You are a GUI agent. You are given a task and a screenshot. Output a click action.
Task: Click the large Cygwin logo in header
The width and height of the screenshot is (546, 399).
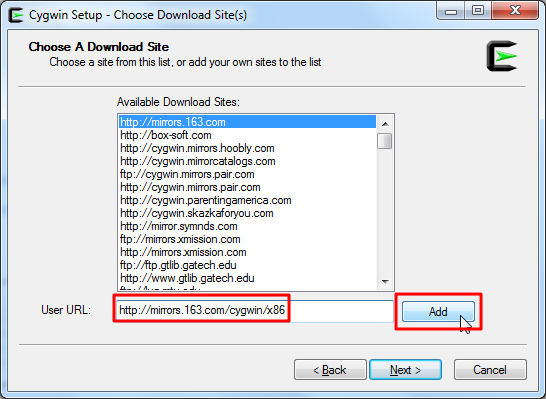click(502, 56)
